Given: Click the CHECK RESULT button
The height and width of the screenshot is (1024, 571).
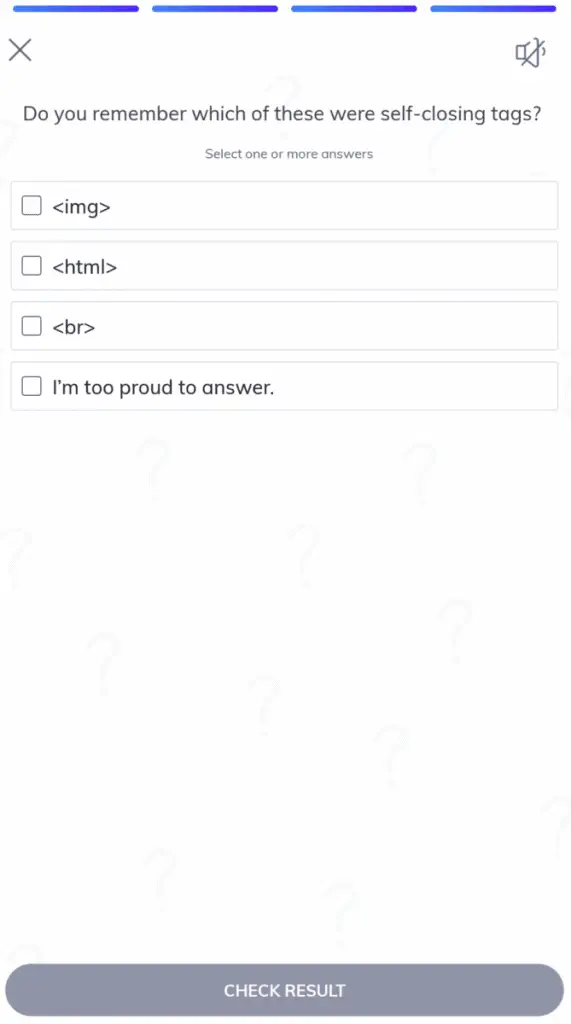Looking at the screenshot, I should click(284, 990).
